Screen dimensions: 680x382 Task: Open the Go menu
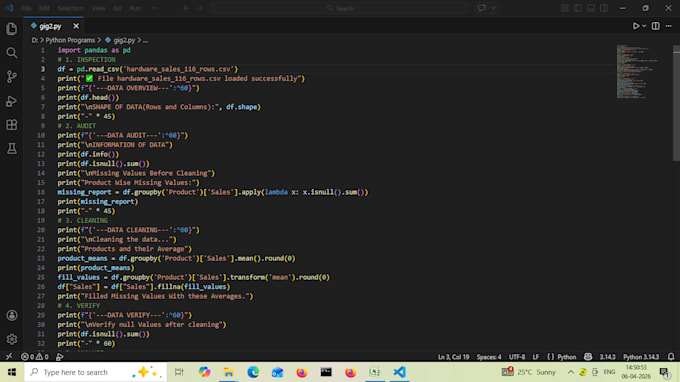click(118, 8)
